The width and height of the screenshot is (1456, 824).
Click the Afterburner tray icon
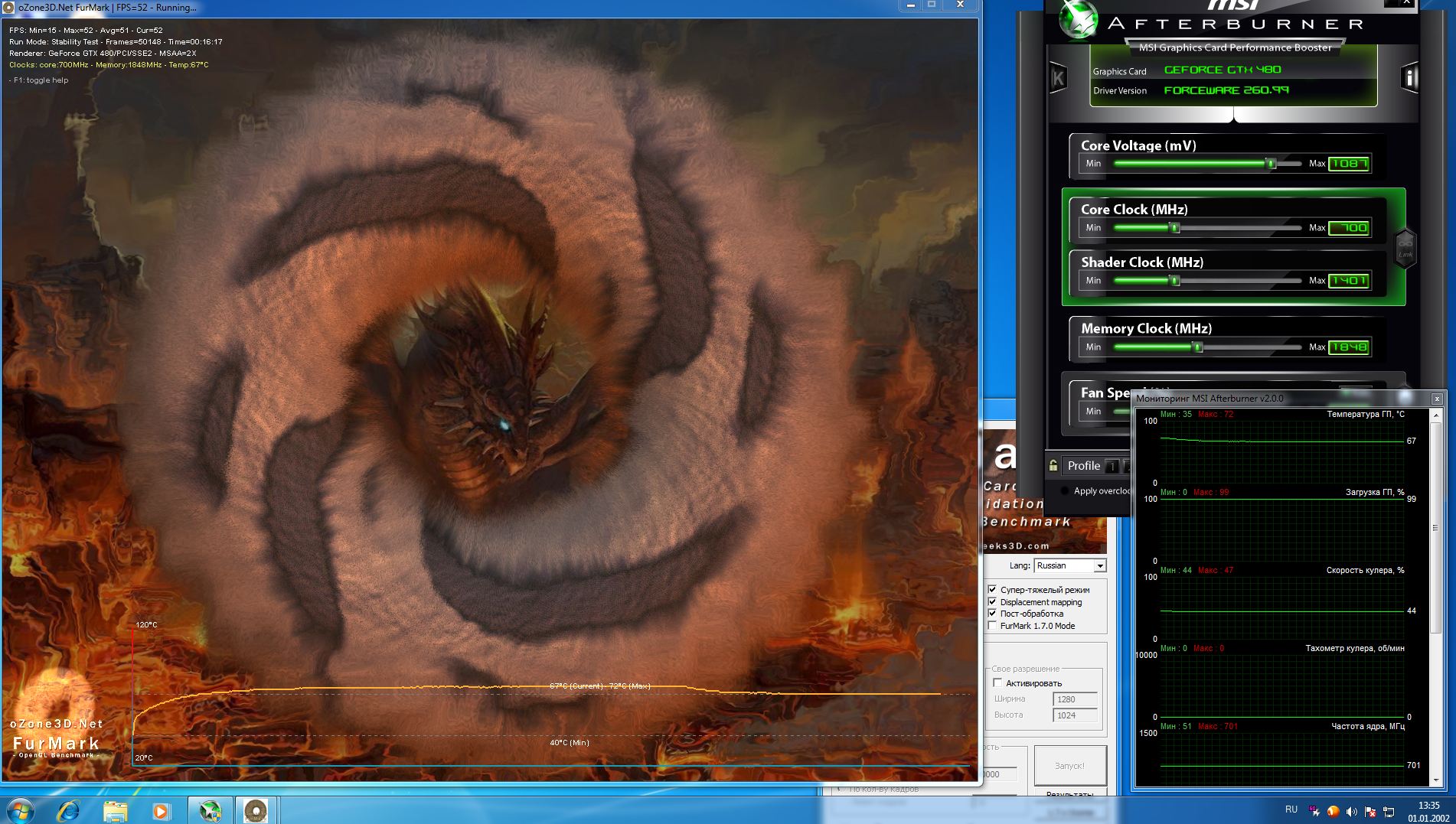coord(1314,811)
